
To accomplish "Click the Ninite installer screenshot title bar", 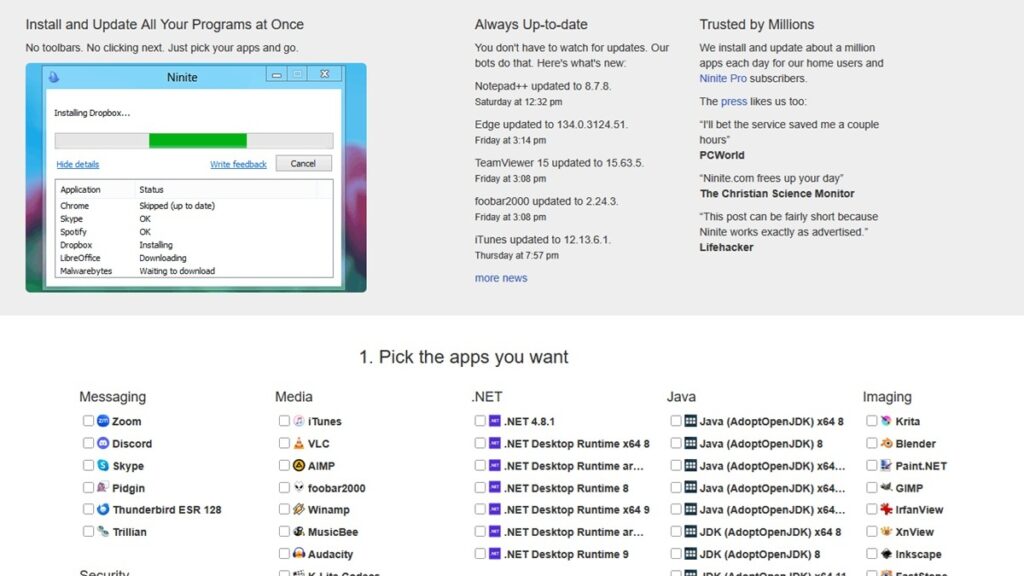I will [x=193, y=76].
